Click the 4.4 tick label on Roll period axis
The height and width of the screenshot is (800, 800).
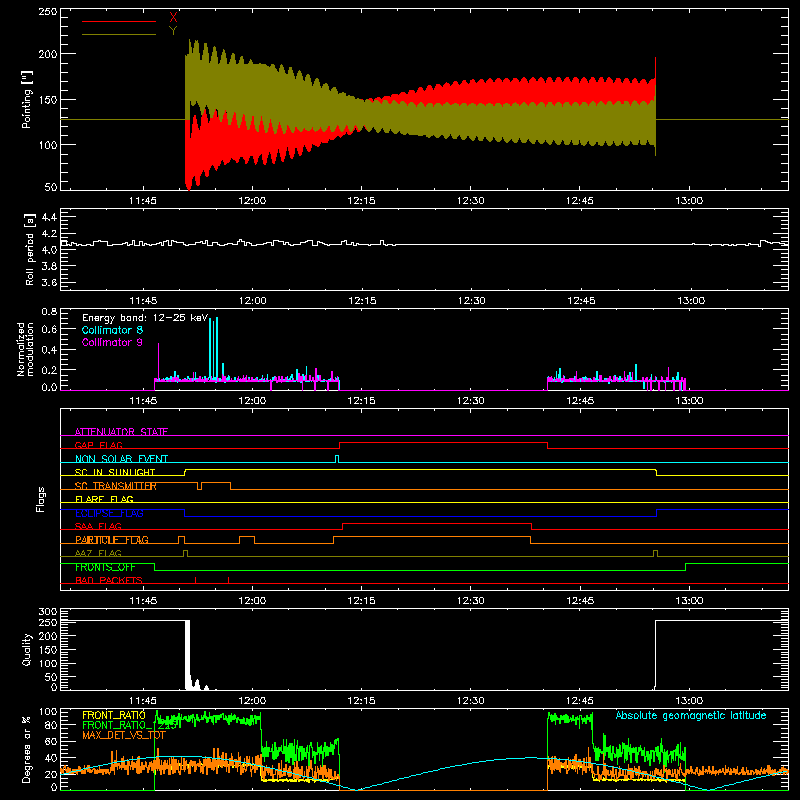48,217
